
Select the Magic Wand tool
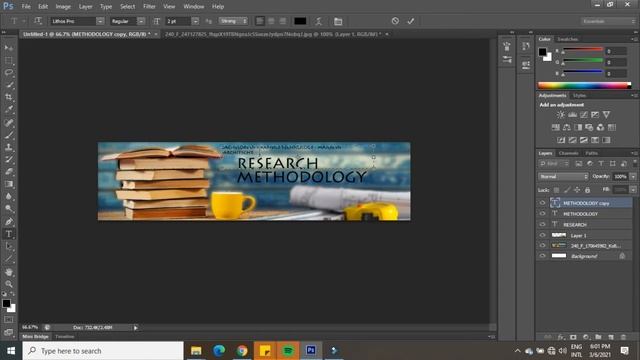[x=9, y=85]
